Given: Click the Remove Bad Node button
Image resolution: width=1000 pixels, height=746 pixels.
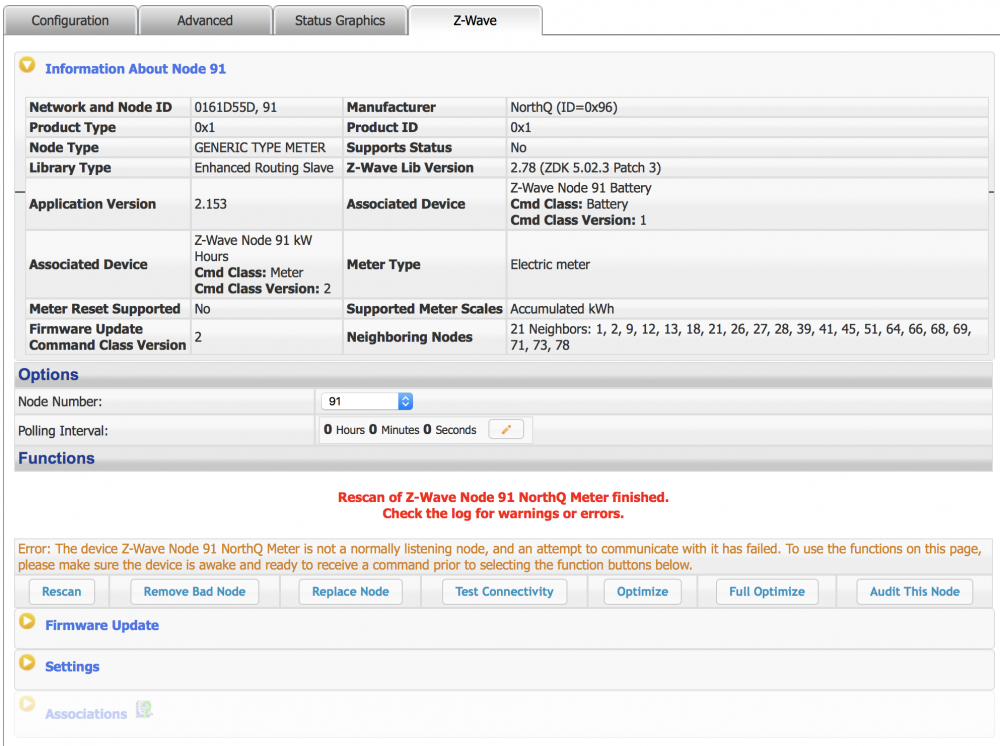Looking at the screenshot, I should click(x=194, y=592).
